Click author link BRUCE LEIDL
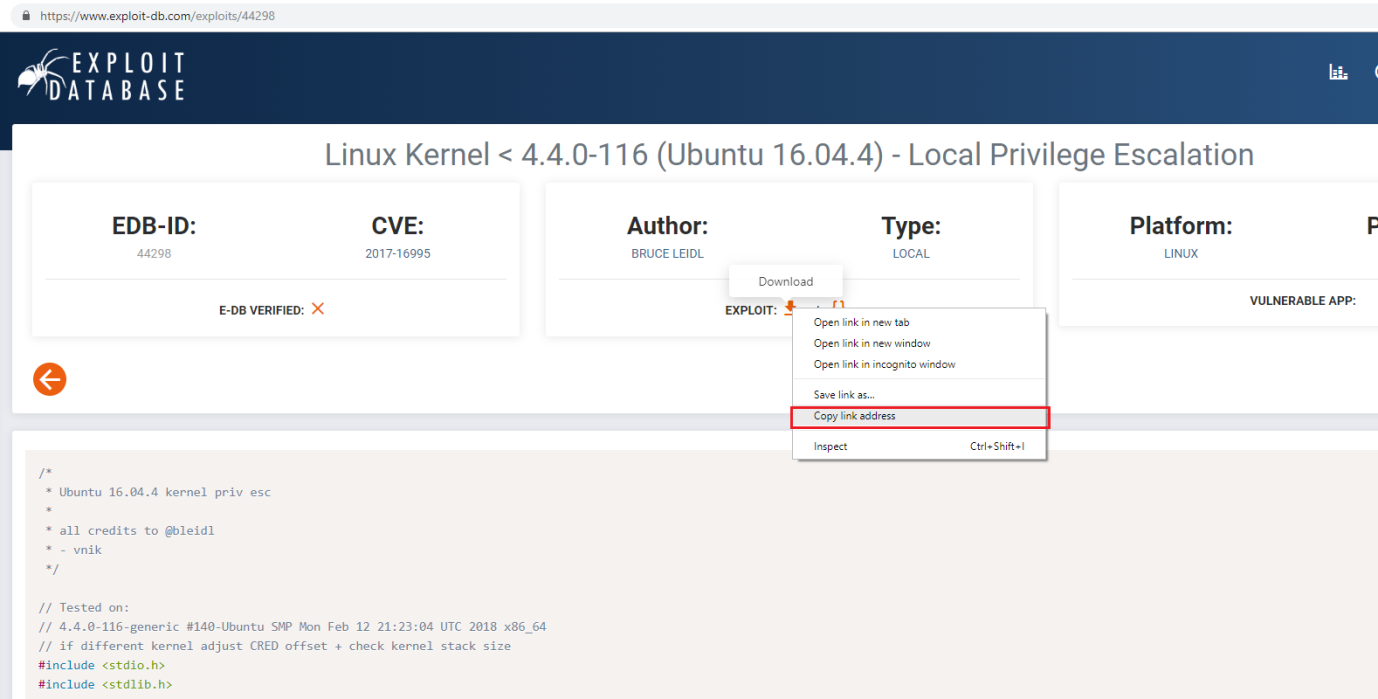Viewport: 1378px width, 699px height. tap(667, 254)
